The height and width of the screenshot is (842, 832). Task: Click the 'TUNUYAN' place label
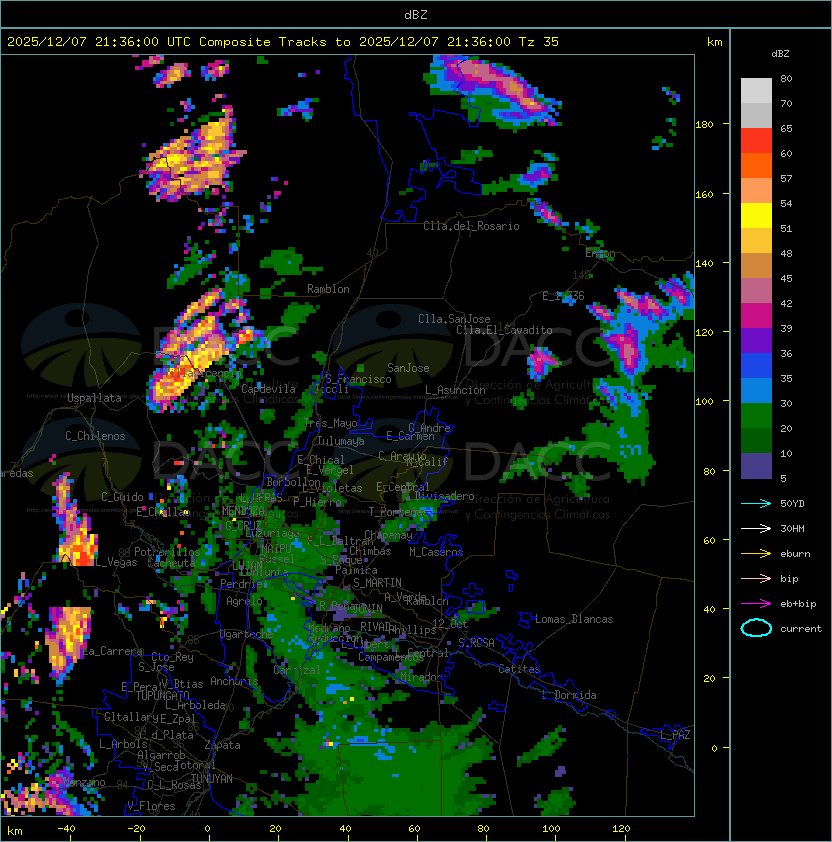pos(212,779)
